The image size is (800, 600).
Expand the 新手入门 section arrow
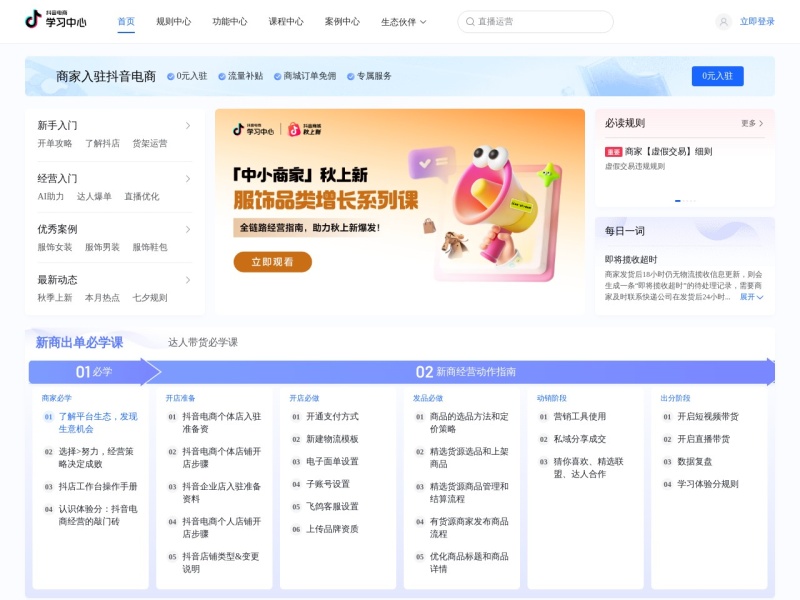pyautogui.click(x=188, y=126)
